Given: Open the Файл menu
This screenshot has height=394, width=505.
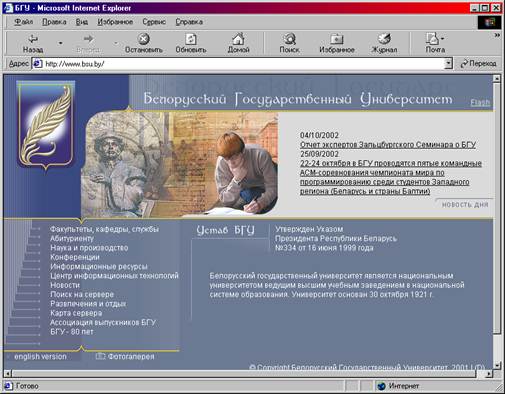Looking at the screenshot, I should (x=24, y=22).
